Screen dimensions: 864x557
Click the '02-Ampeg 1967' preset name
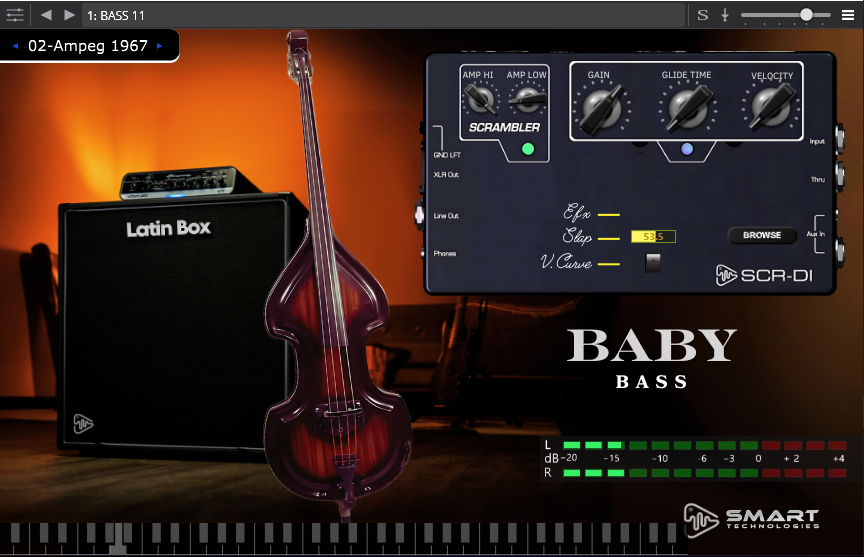(88, 46)
